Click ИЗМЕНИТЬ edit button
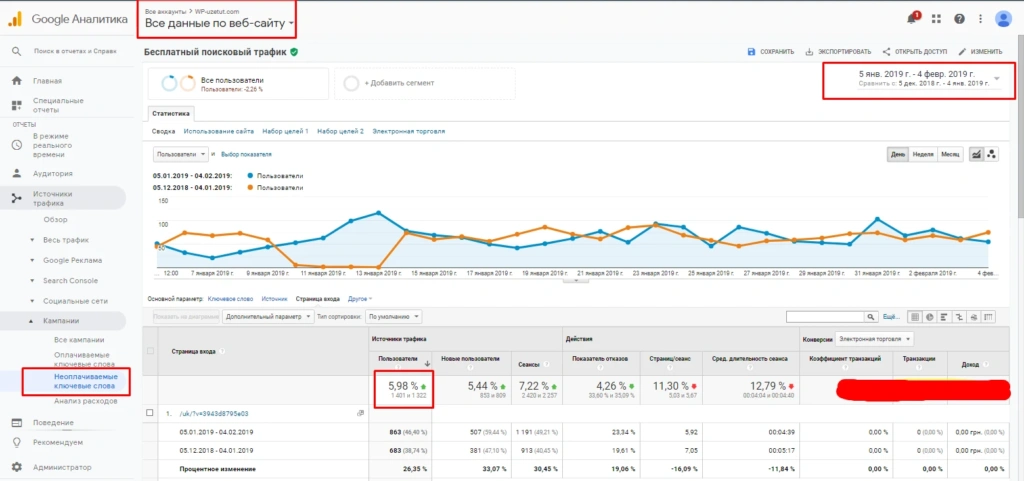Image resolution: width=1024 pixels, height=481 pixels. click(980, 52)
